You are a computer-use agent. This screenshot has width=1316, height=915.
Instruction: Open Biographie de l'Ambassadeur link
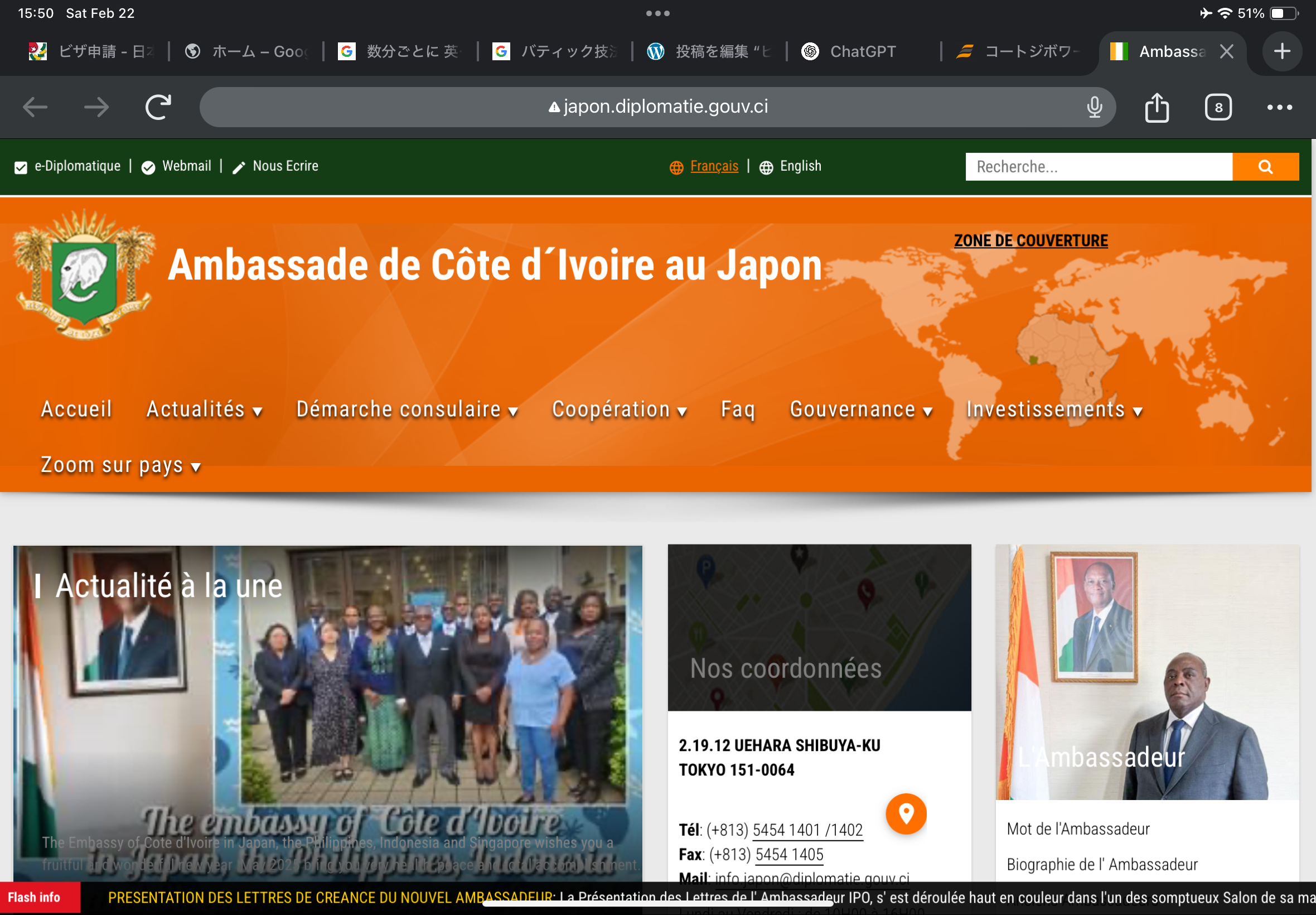pos(1101,865)
